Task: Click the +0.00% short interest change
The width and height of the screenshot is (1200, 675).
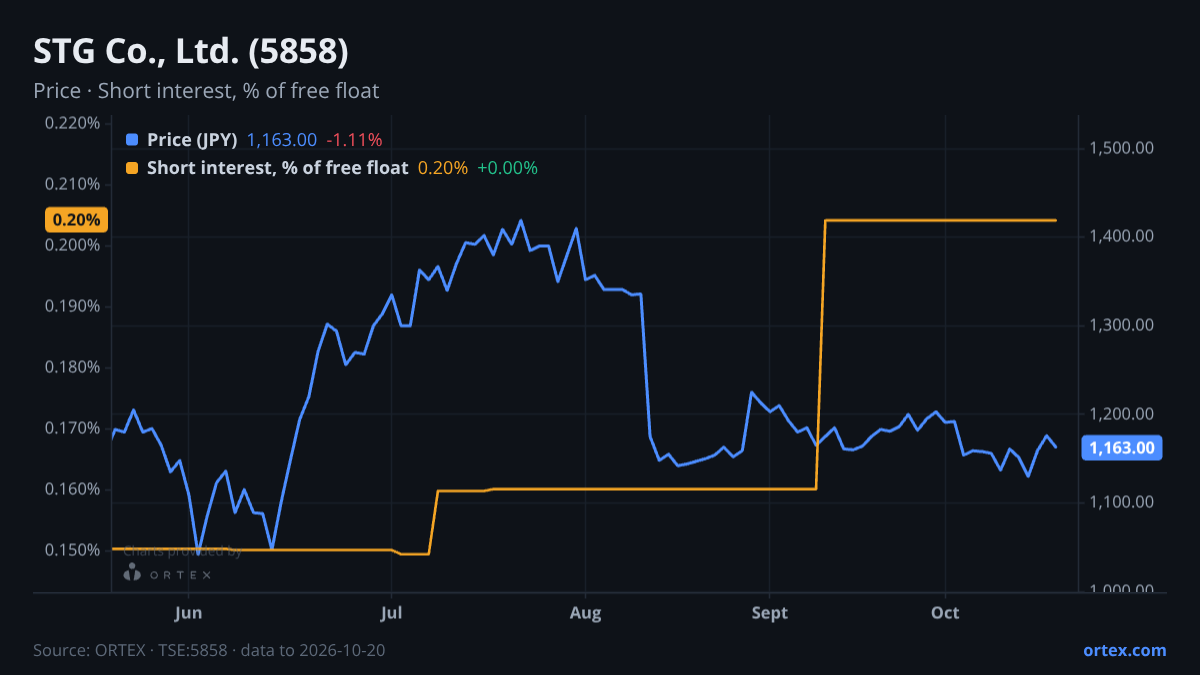Action: (x=507, y=168)
